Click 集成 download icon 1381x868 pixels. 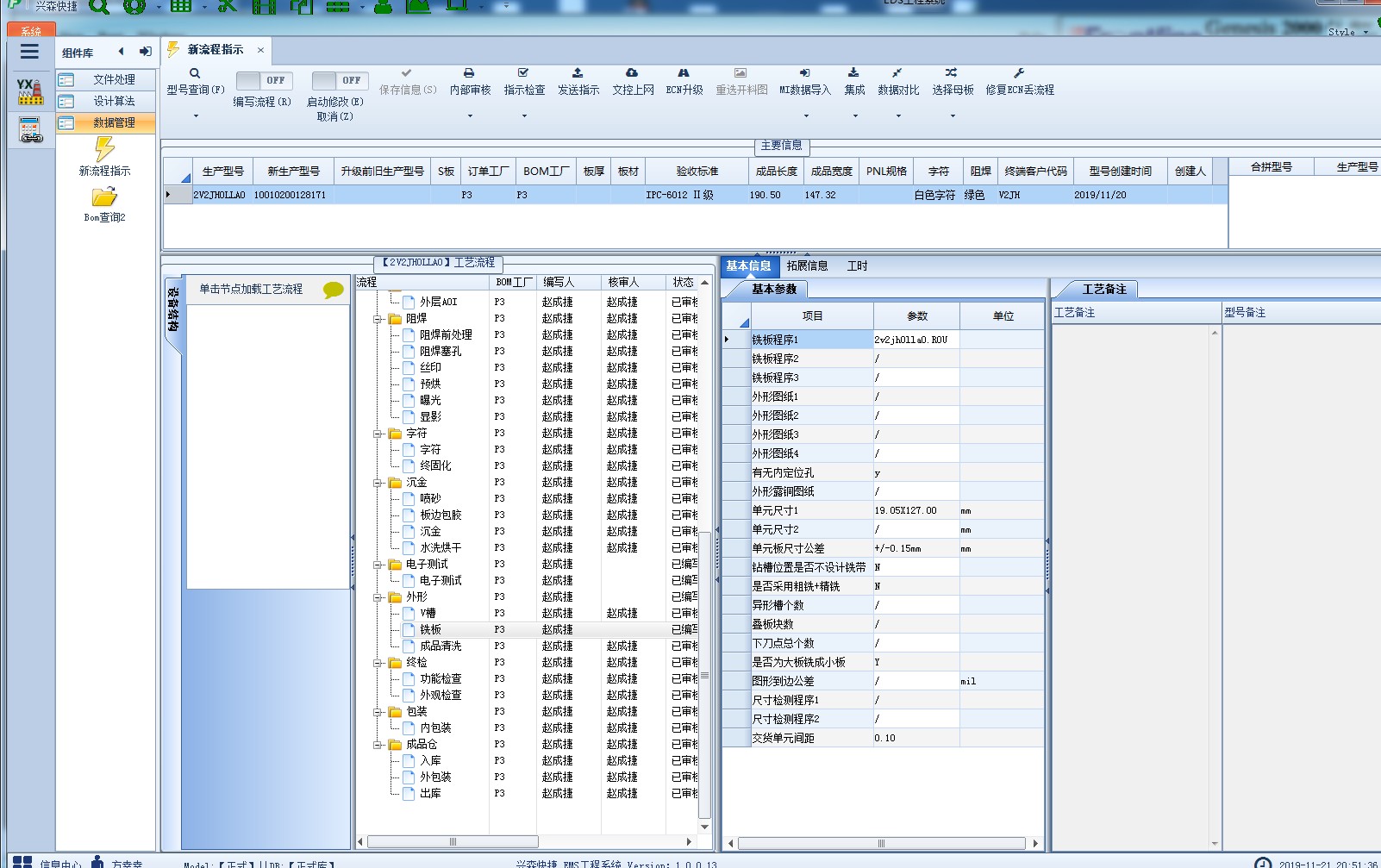(x=853, y=73)
